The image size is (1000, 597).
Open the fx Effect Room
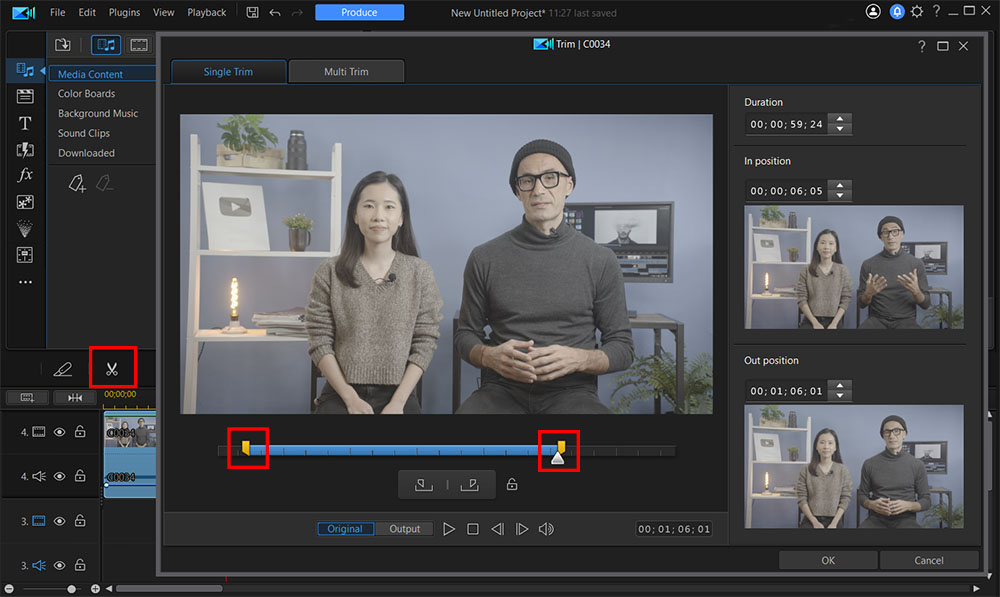pyautogui.click(x=26, y=175)
